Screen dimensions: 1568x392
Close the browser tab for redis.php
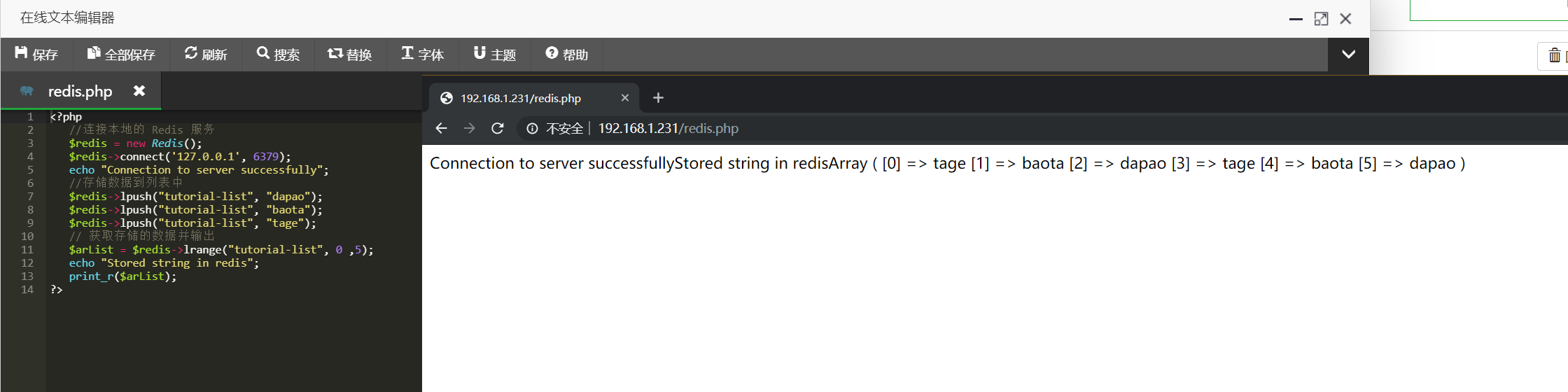pos(625,98)
